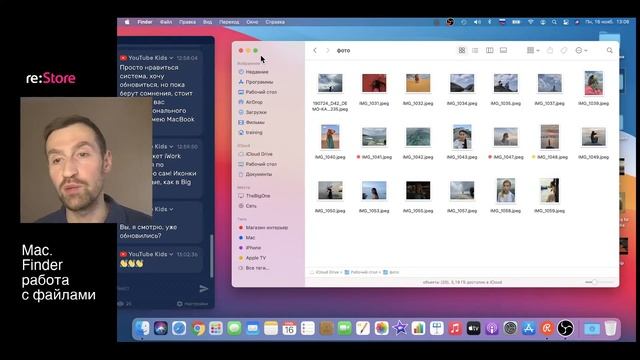640x360 pixels.
Task: Click the IMG_1059.jpeg file name
Action: point(549,211)
